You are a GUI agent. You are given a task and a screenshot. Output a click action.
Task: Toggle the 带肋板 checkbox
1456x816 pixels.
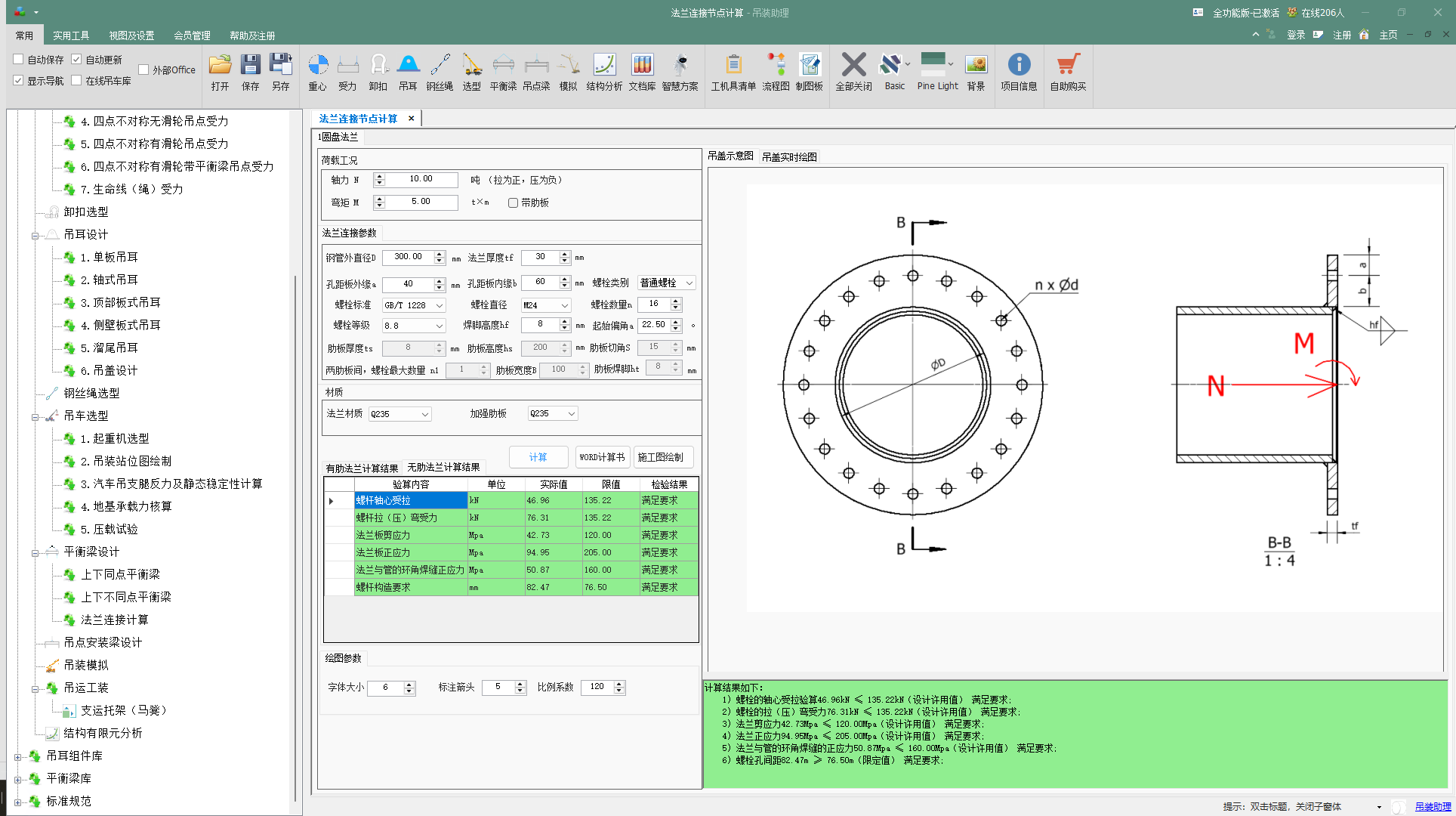(514, 202)
